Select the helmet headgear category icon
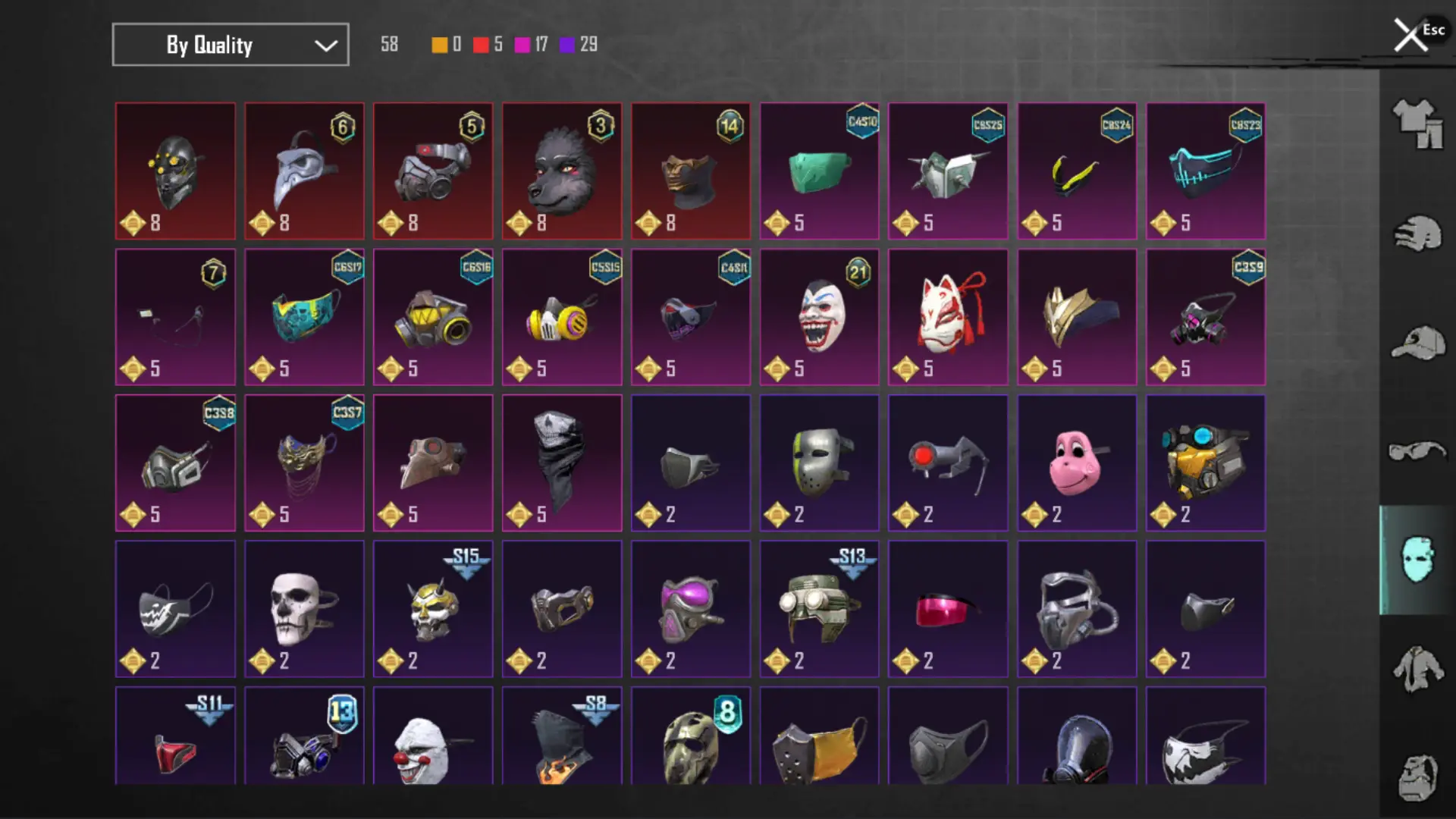The image size is (1456, 819). point(1417,234)
